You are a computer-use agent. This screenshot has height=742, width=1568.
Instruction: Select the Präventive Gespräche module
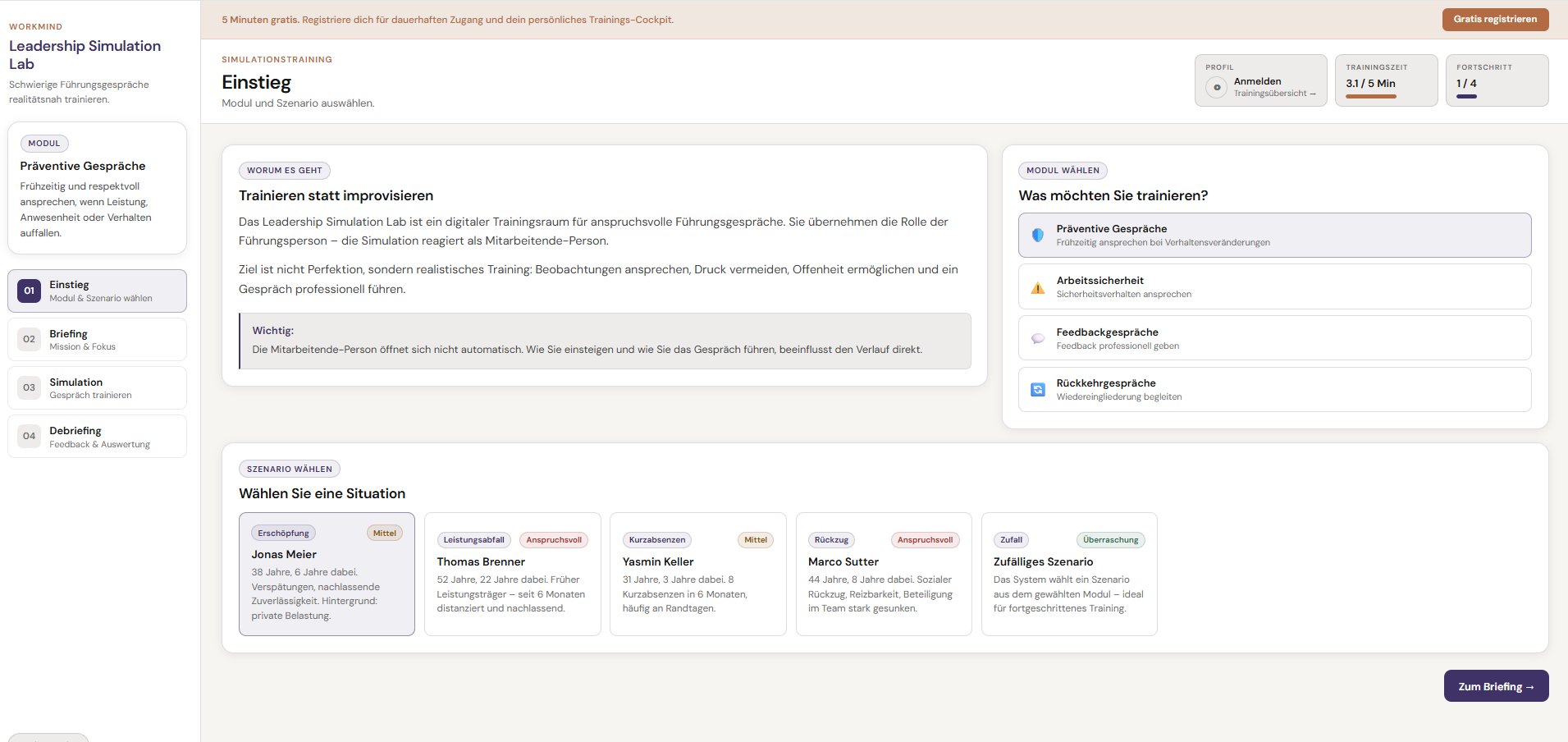[1274, 235]
